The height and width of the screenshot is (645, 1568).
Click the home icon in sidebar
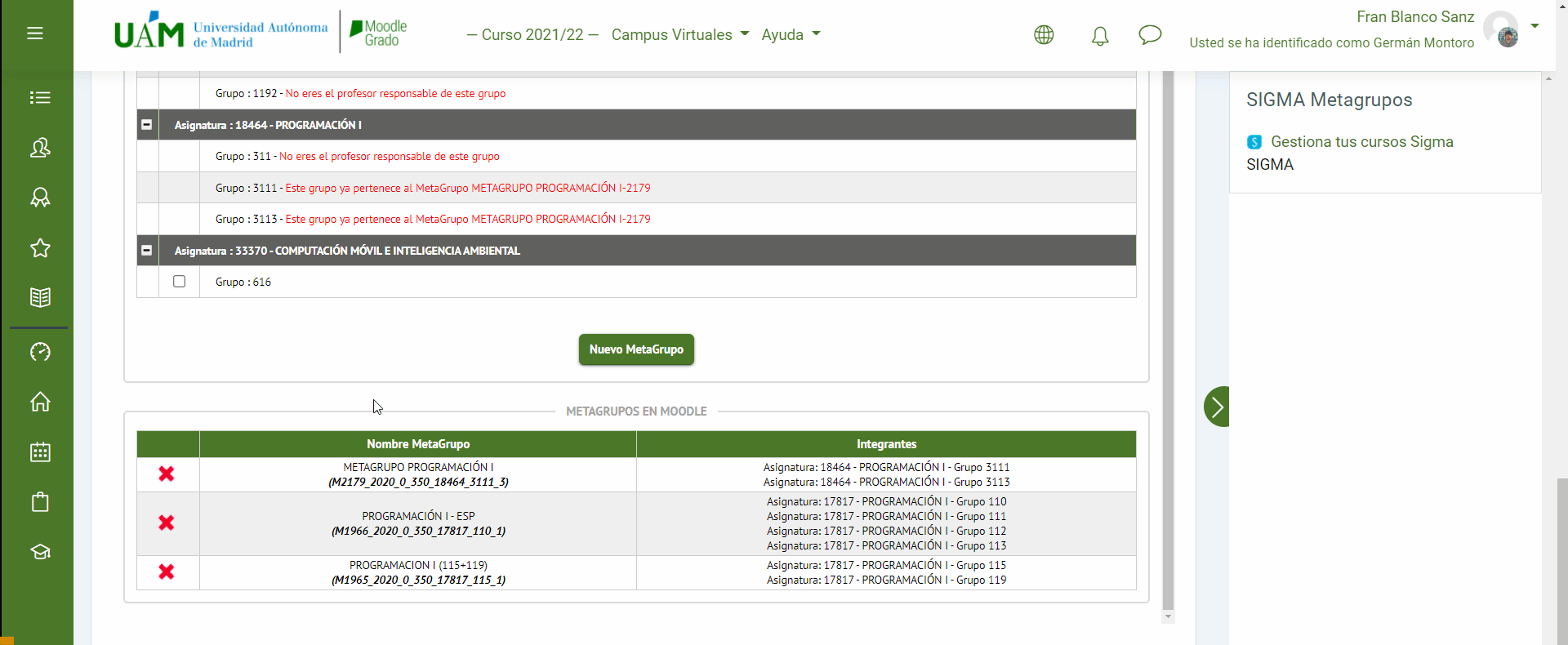[x=40, y=402]
